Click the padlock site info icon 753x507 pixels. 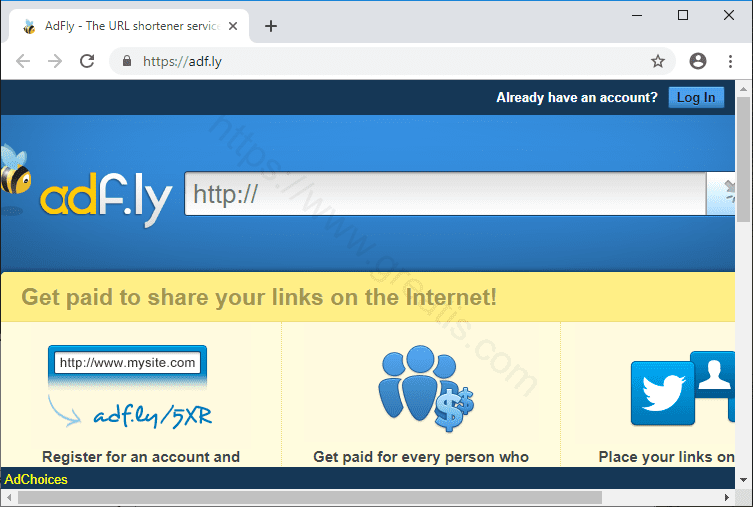point(127,60)
